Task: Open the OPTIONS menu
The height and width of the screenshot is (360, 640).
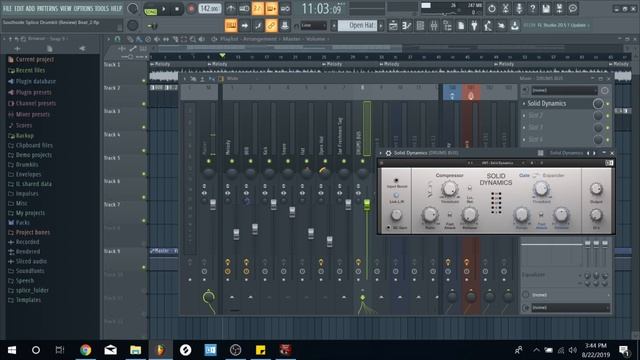Action: pos(83,9)
